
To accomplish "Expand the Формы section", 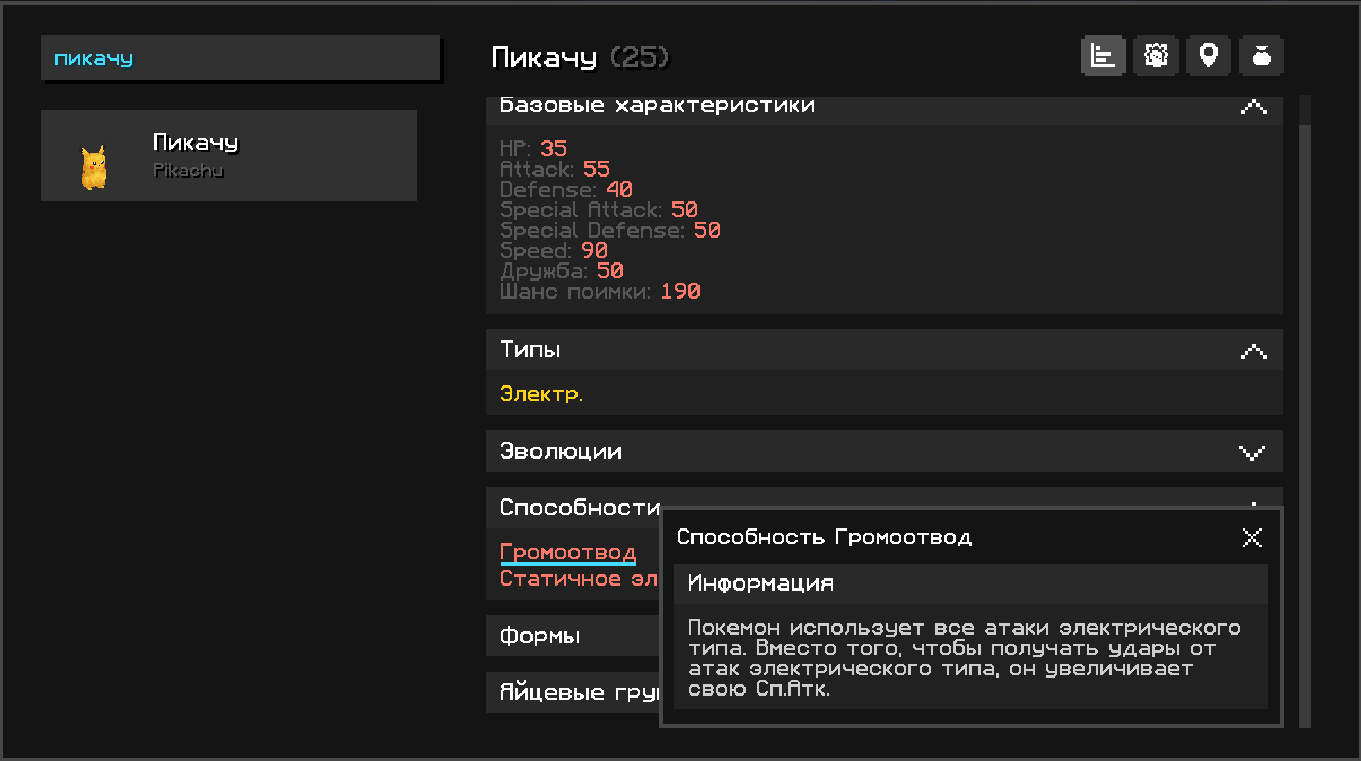I will coord(573,636).
